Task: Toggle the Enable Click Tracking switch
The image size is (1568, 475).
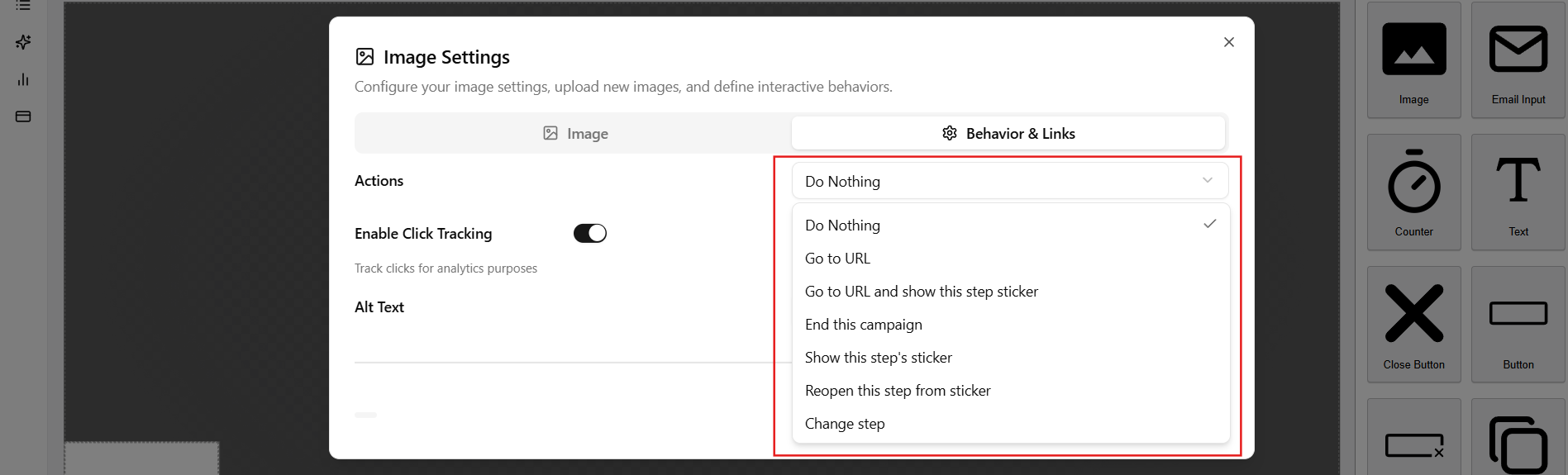Action: coord(590,234)
